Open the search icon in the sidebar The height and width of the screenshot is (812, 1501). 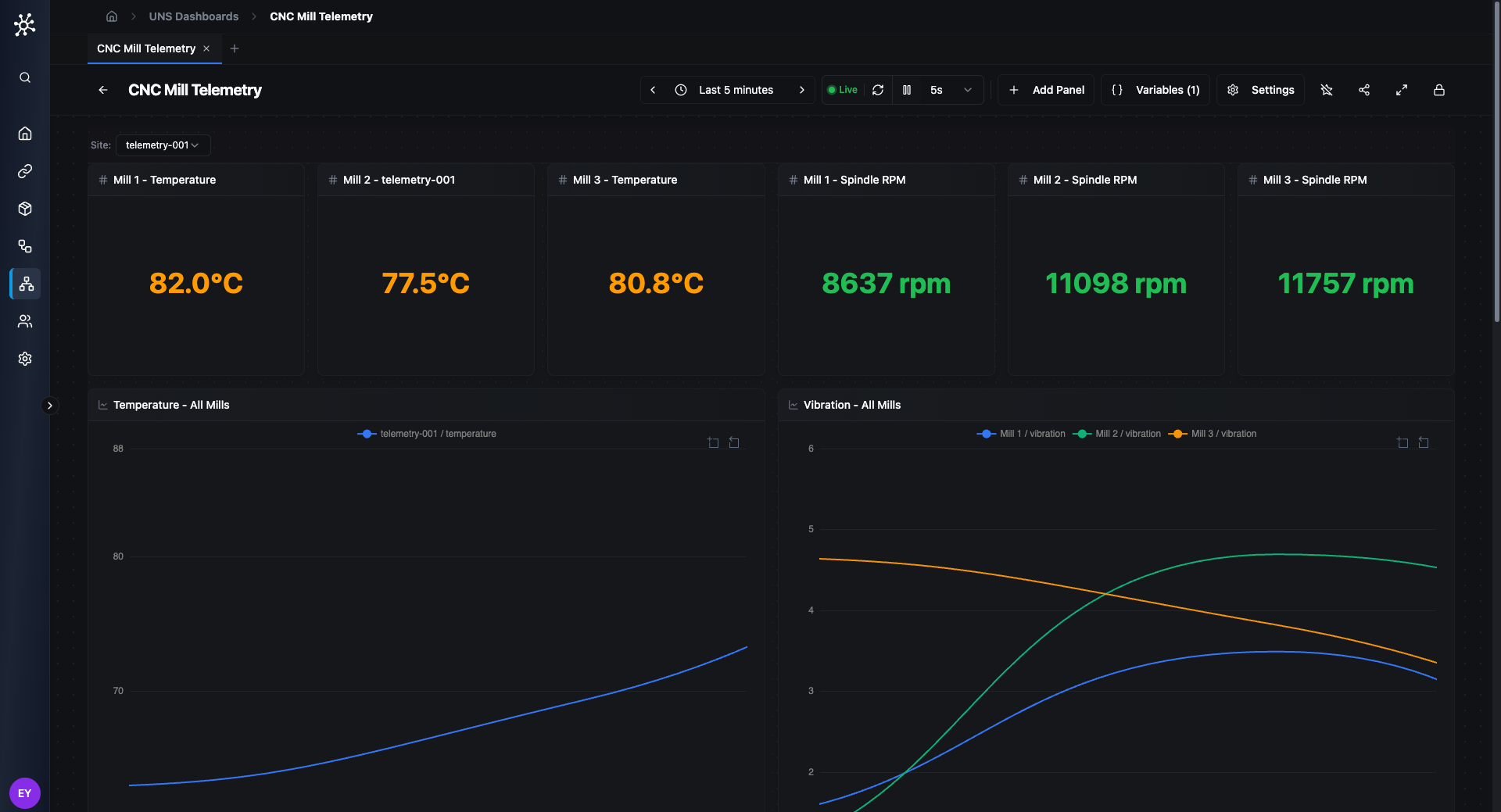pos(25,77)
